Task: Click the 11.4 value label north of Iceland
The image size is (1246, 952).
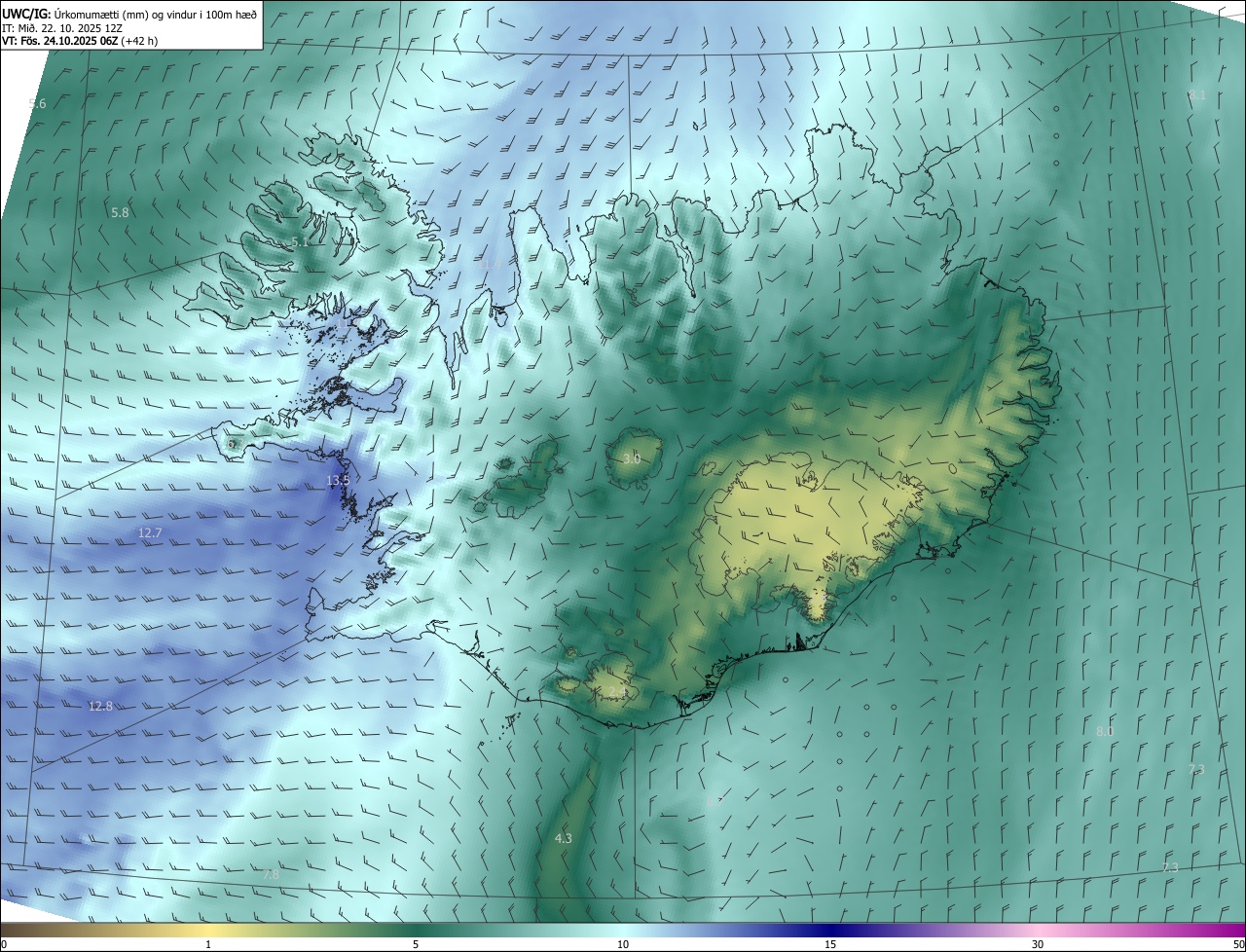Action: click(x=492, y=265)
